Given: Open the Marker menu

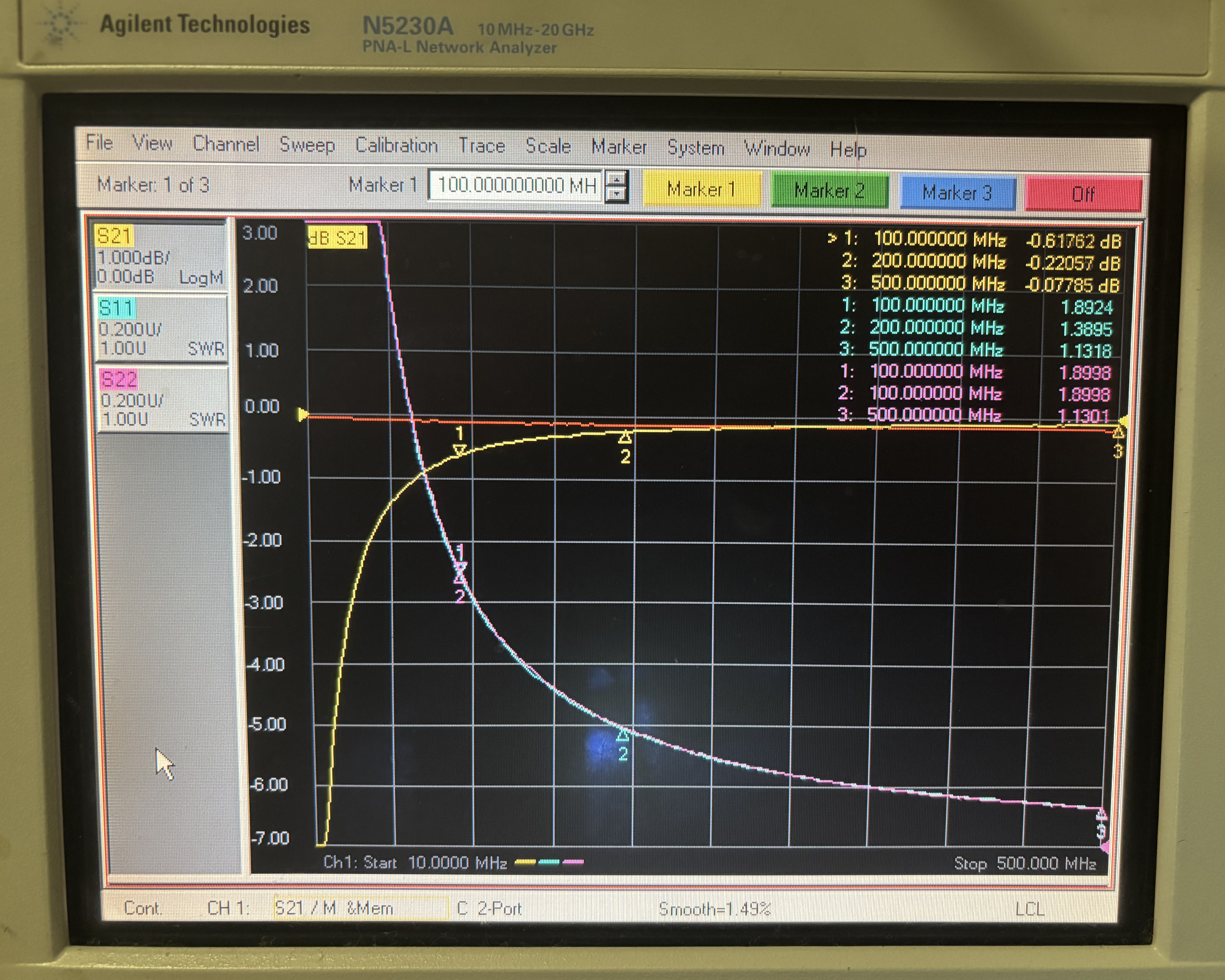Looking at the screenshot, I should (619, 147).
